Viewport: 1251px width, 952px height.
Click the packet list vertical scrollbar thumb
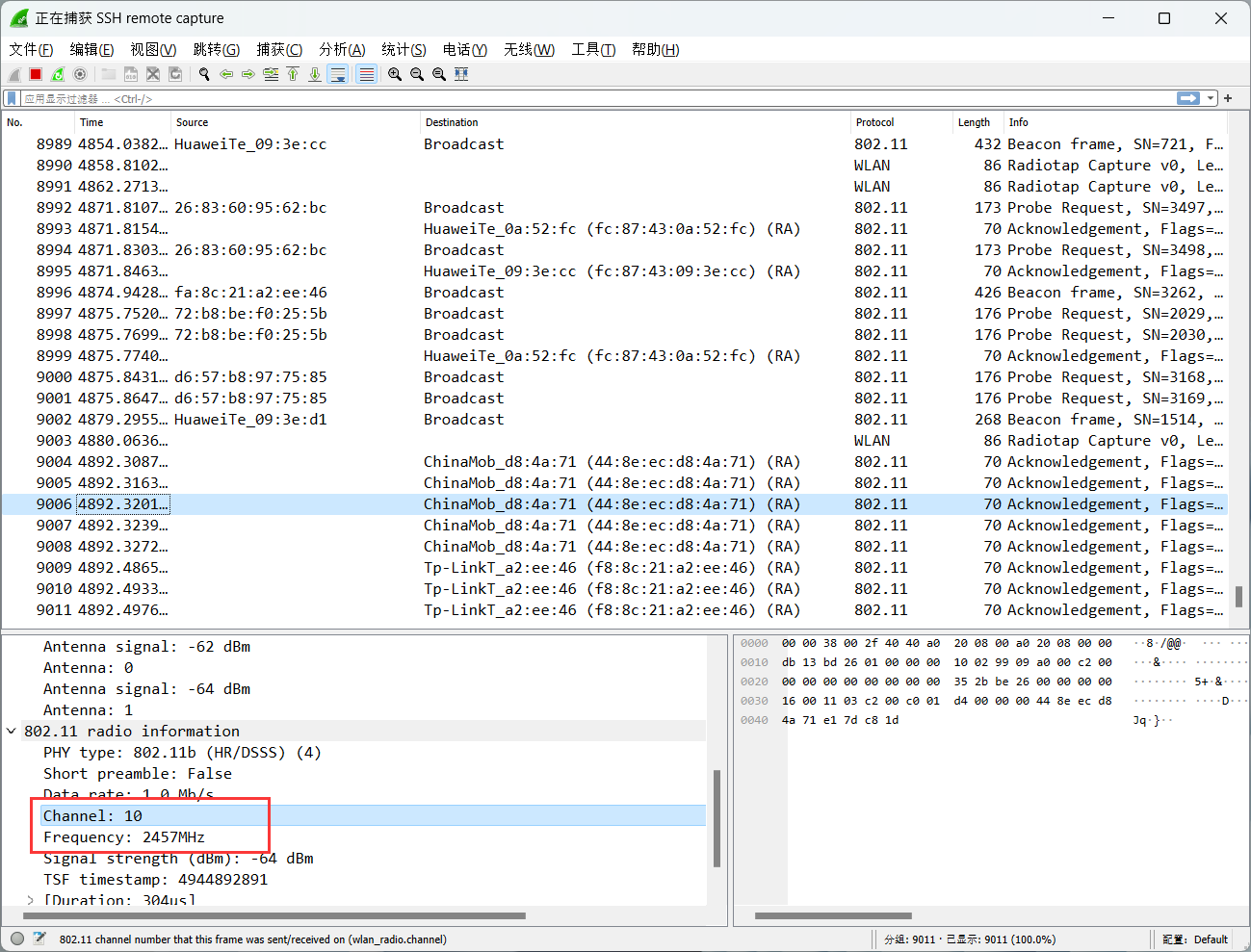[1238, 597]
